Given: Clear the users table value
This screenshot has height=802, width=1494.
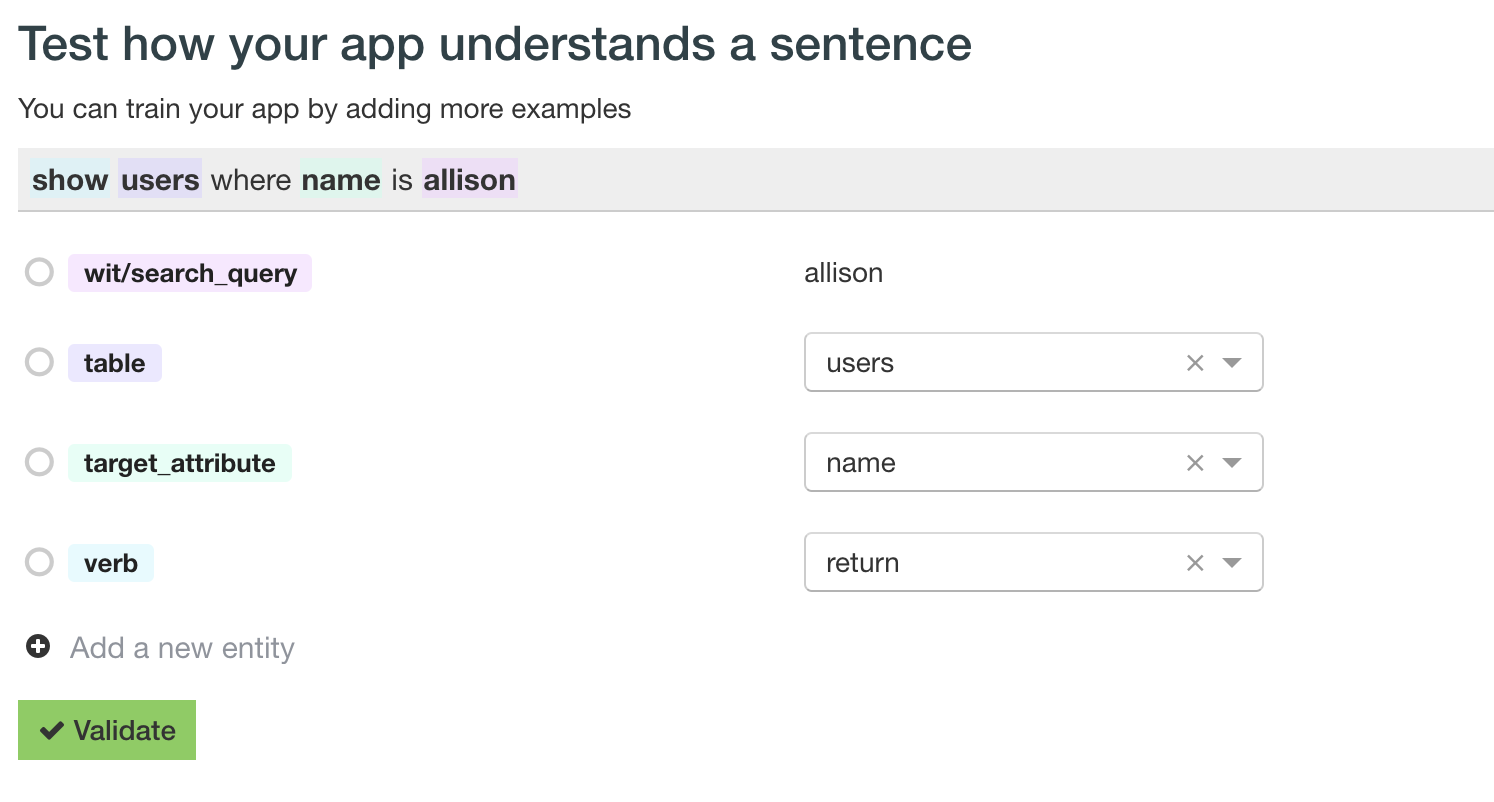Looking at the screenshot, I should pyautogui.click(x=1195, y=363).
